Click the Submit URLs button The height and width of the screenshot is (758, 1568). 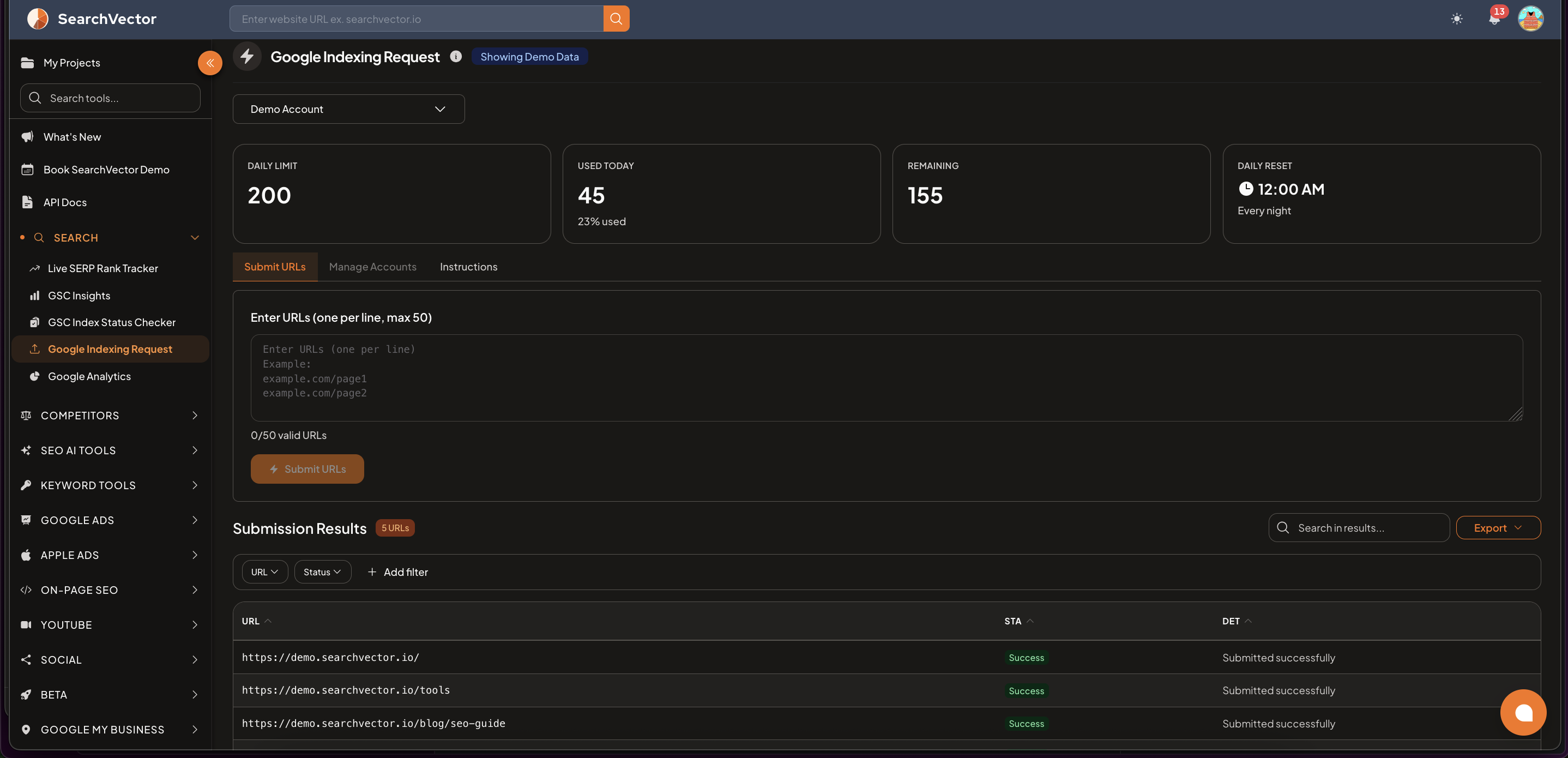307,470
